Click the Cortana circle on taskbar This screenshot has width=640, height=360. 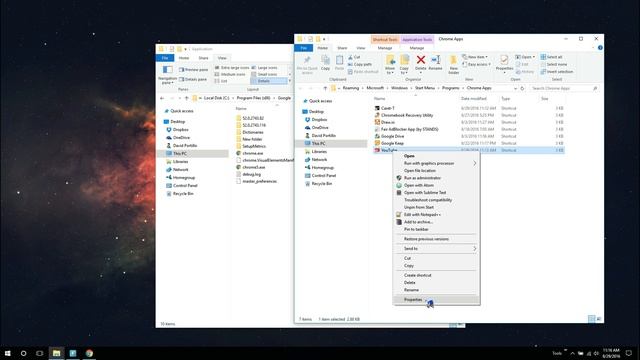click(x=23, y=353)
